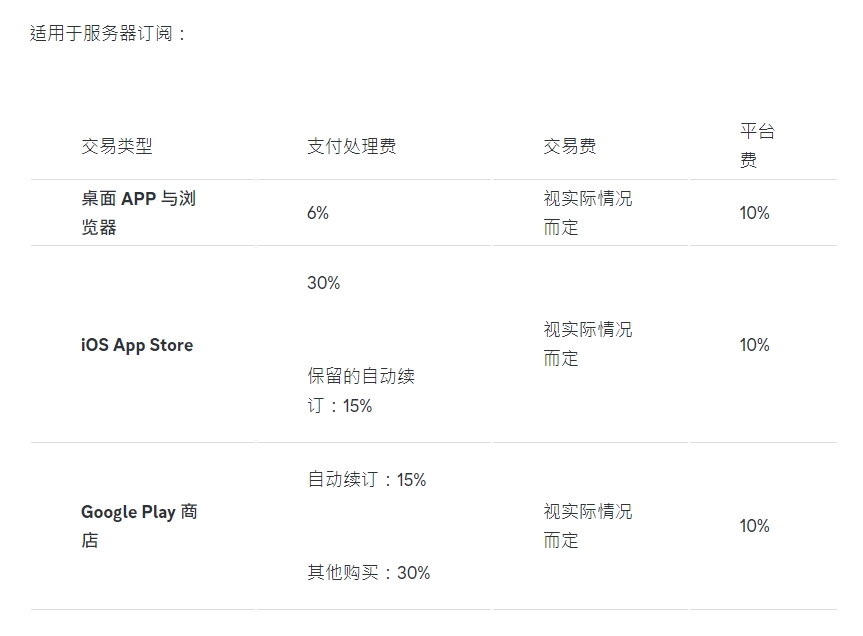863x636 pixels.
Task: Click the divider line below the header row
Action: point(433,180)
